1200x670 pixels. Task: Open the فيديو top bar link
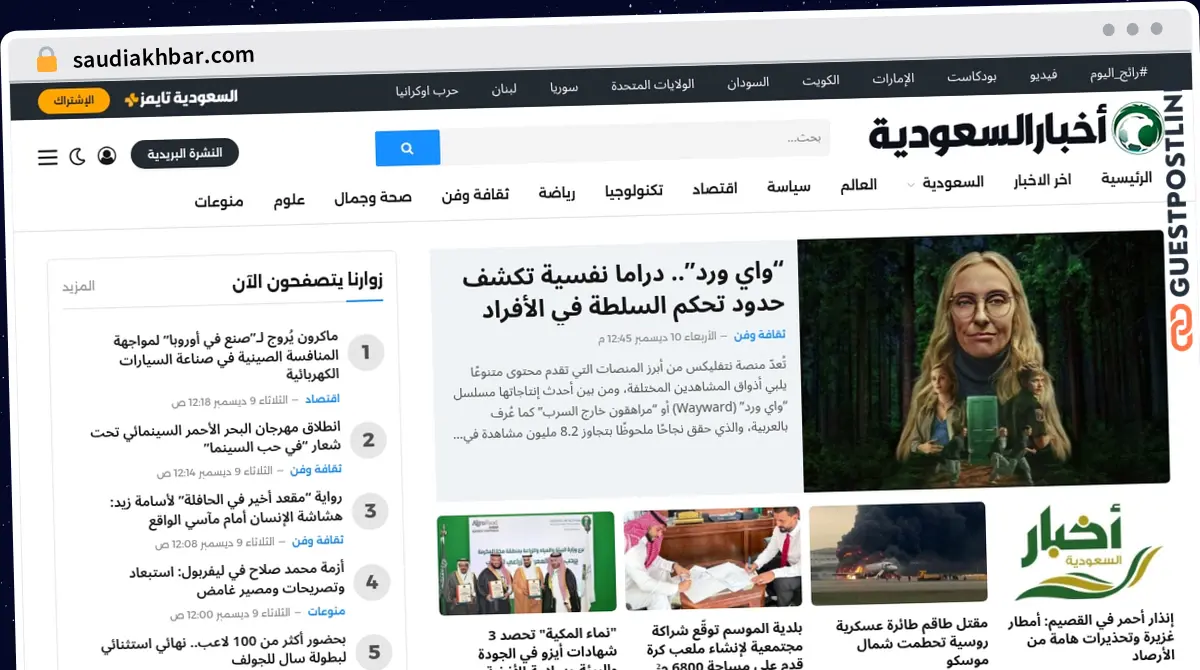(1043, 75)
